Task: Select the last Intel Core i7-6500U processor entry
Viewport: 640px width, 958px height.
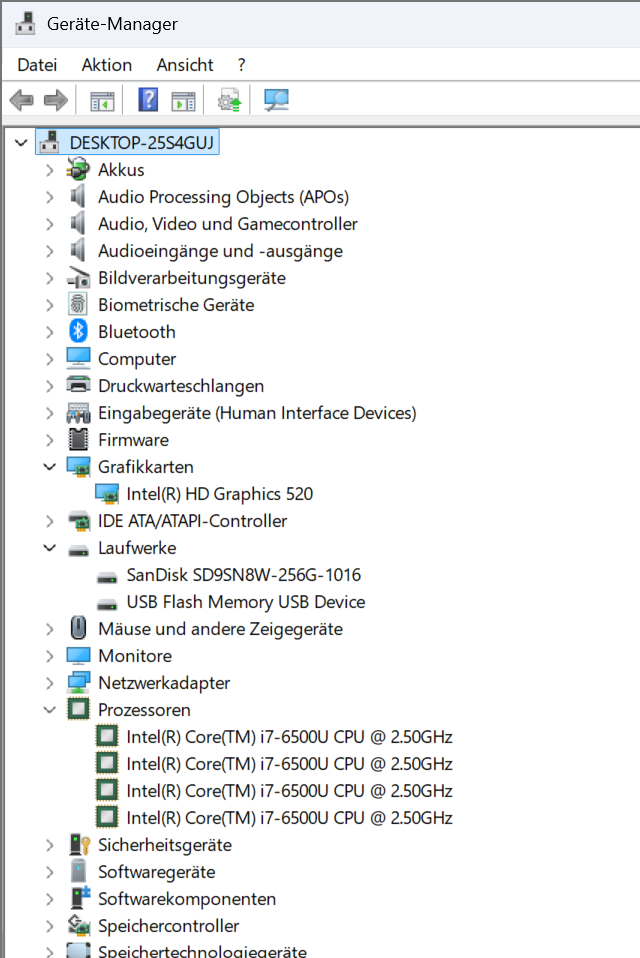Action: (x=289, y=817)
